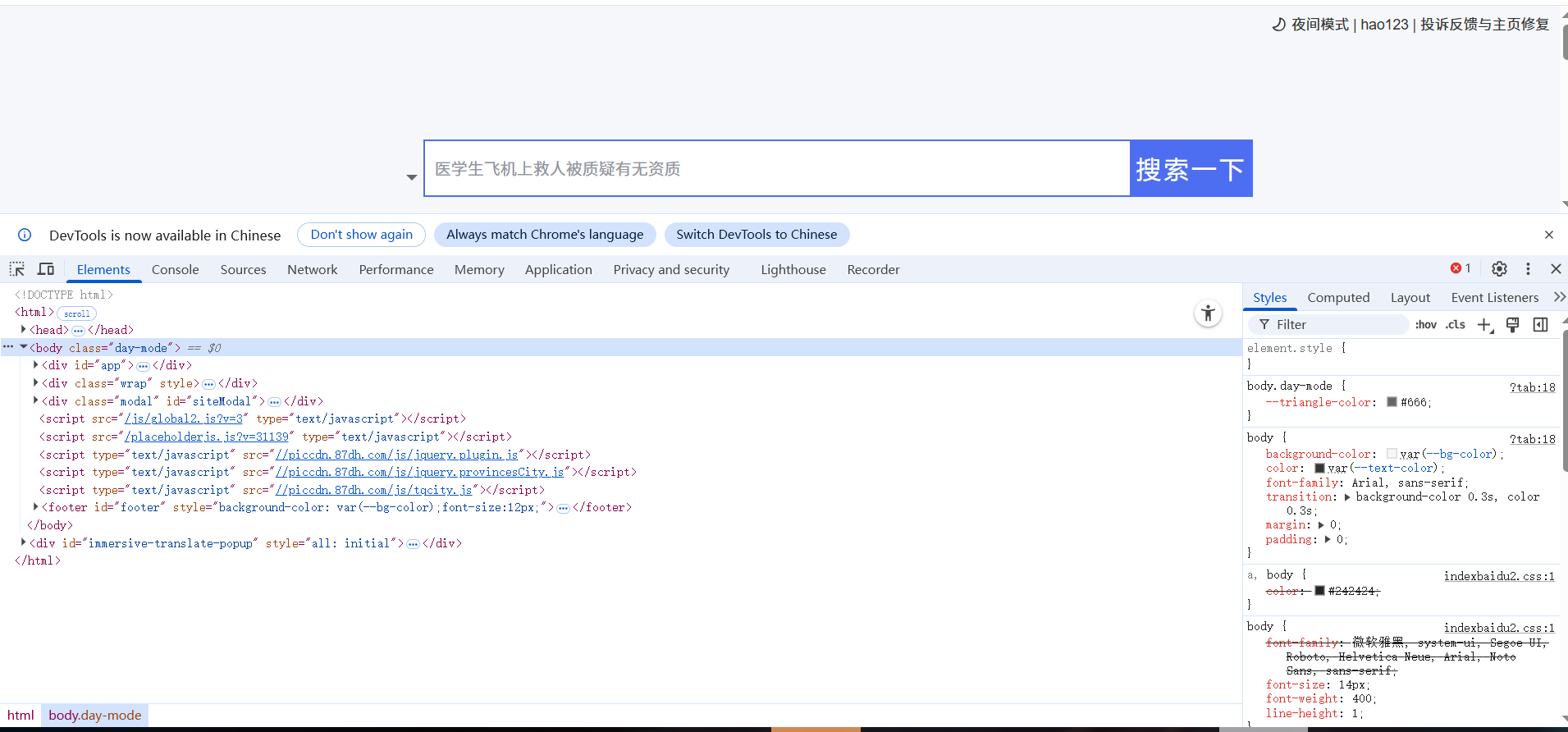The width and height of the screenshot is (1568, 732).
Task: Select the body.day-mode breadcrumb item
Action: (94, 715)
